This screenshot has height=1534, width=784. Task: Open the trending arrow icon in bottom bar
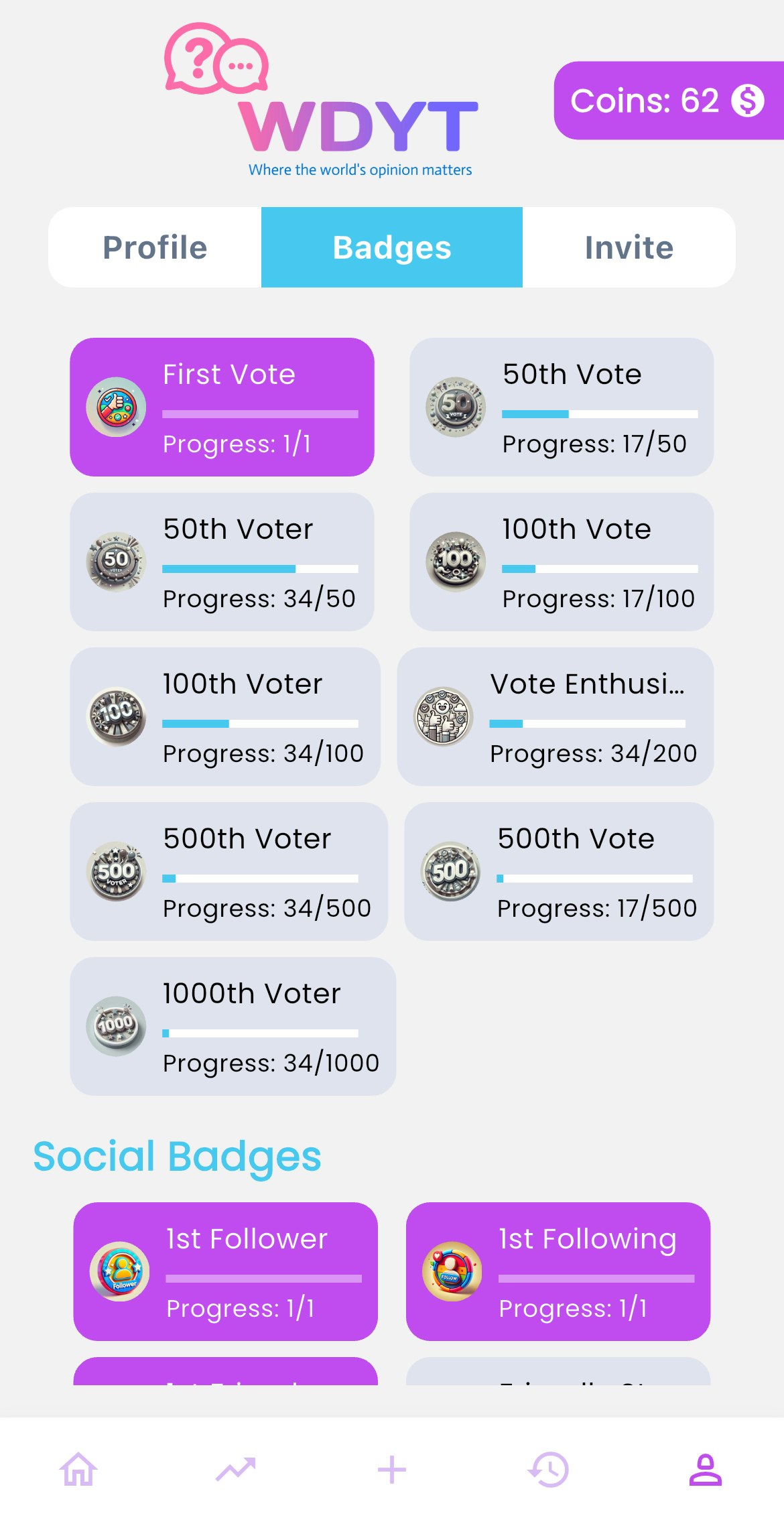click(x=235, y=1470)
